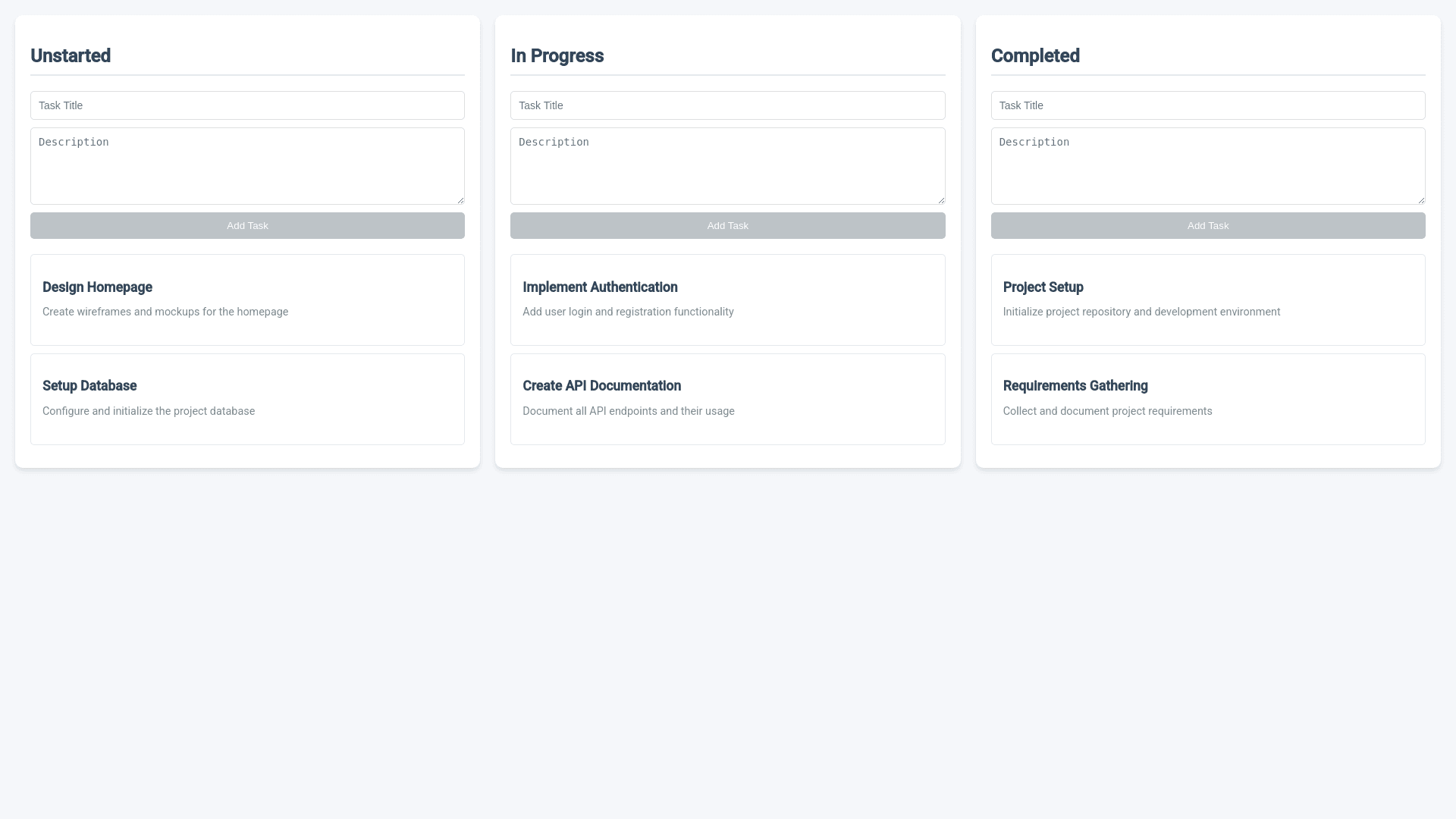Click the Completed column heading
1456x819 pixels.
coord(1034,56)
